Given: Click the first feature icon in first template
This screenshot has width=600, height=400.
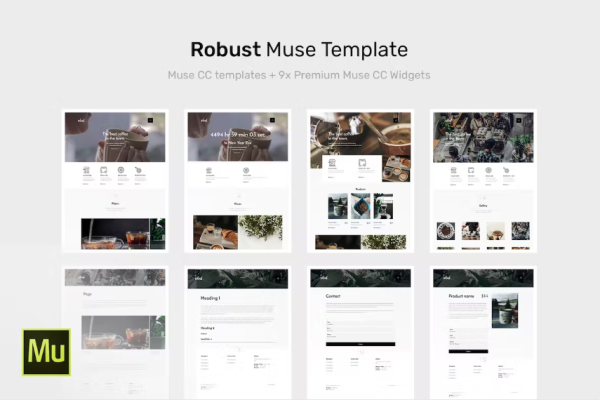Looking at the screenshot, I should point(85,170).
